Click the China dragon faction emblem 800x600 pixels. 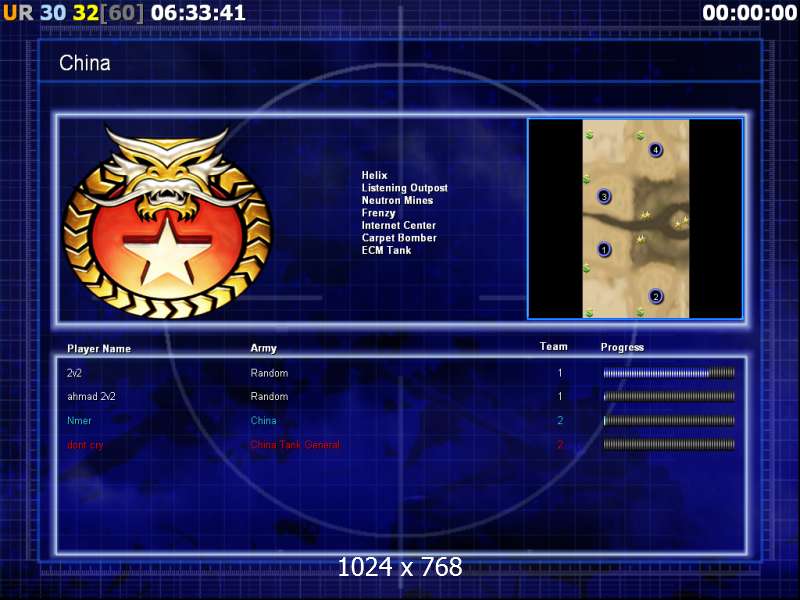point(167,223)
